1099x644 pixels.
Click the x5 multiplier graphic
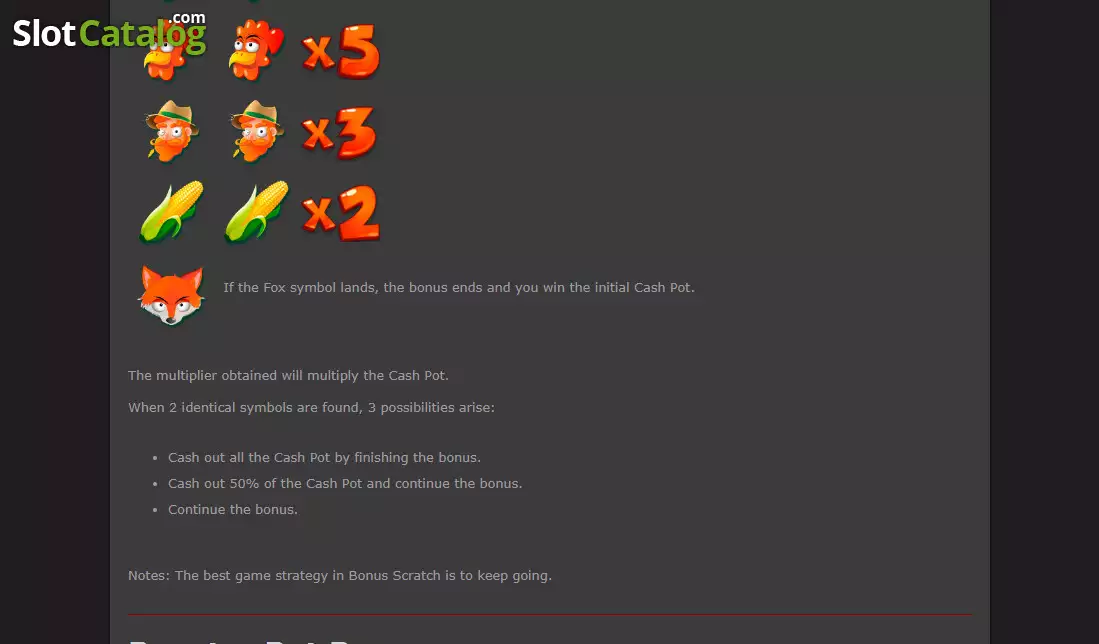341,51
